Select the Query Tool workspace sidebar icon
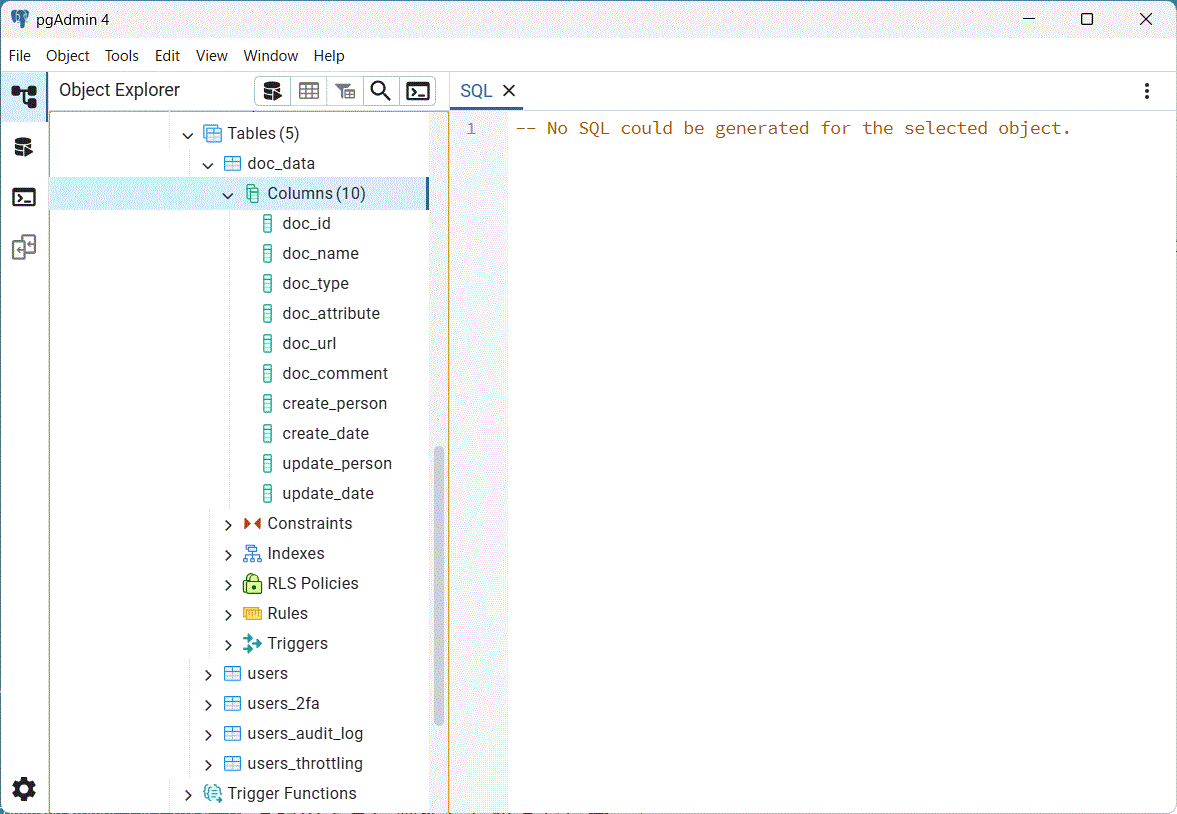This screenshot has height=814, width=1177. [24, 147]
